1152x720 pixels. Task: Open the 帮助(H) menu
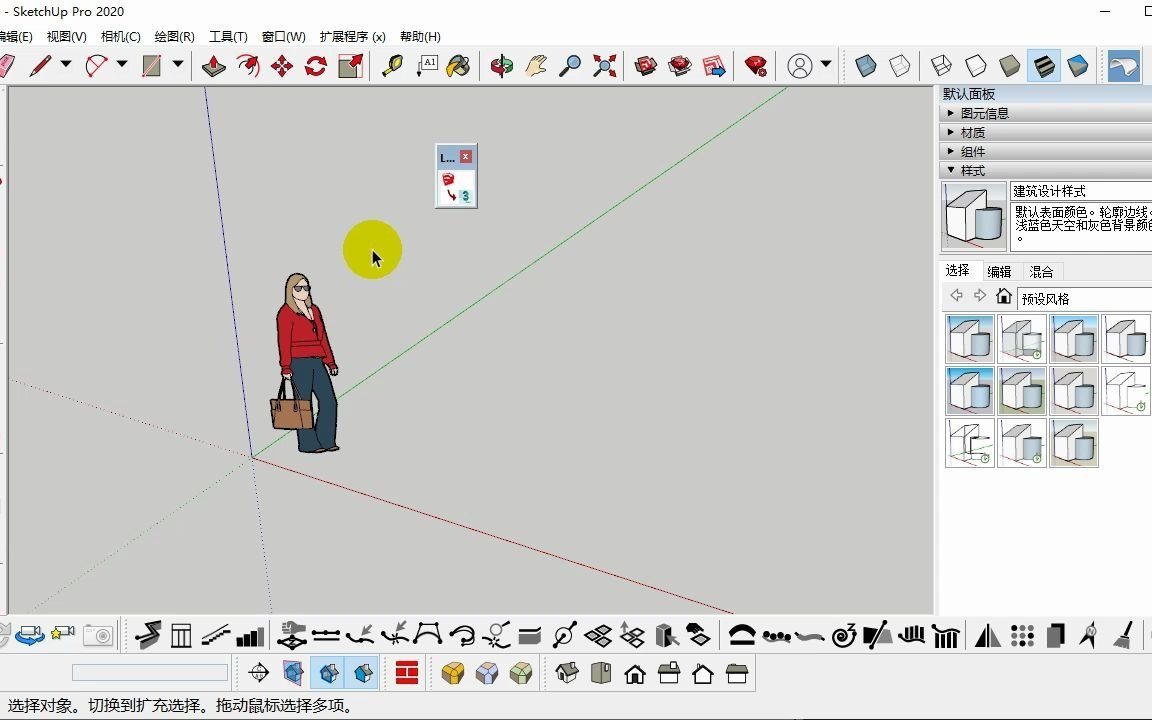[420, 37]
